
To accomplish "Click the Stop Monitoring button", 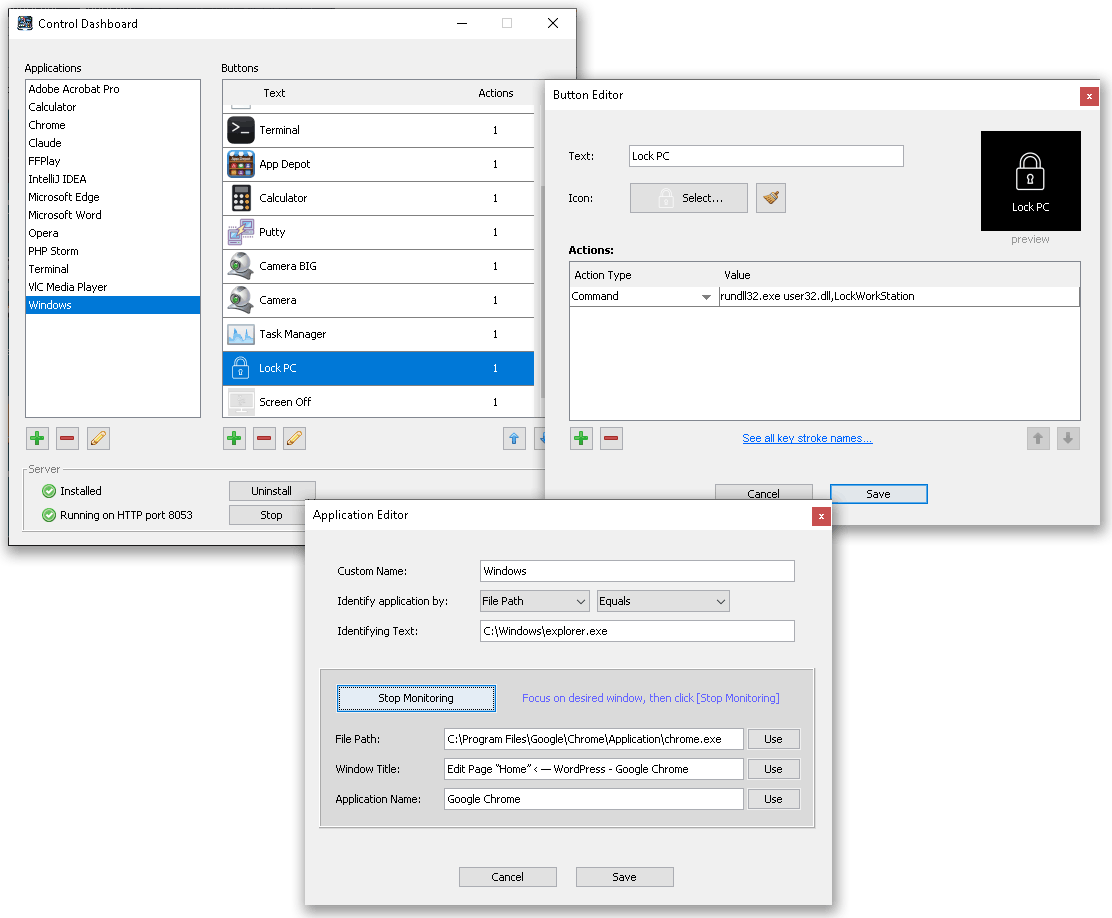I will (x=416, y=698).
